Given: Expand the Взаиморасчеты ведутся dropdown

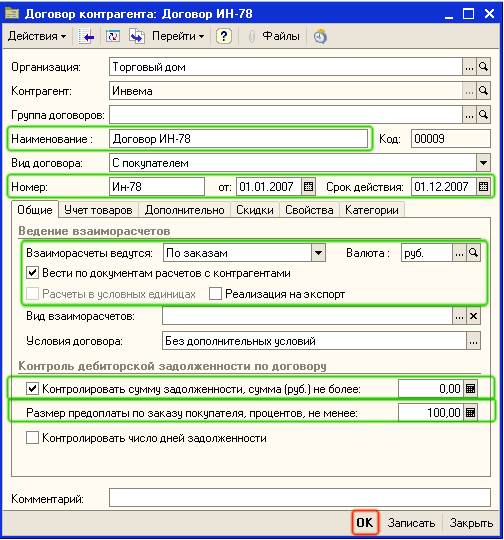Looking at the screenshot, I should coord(318,253).
